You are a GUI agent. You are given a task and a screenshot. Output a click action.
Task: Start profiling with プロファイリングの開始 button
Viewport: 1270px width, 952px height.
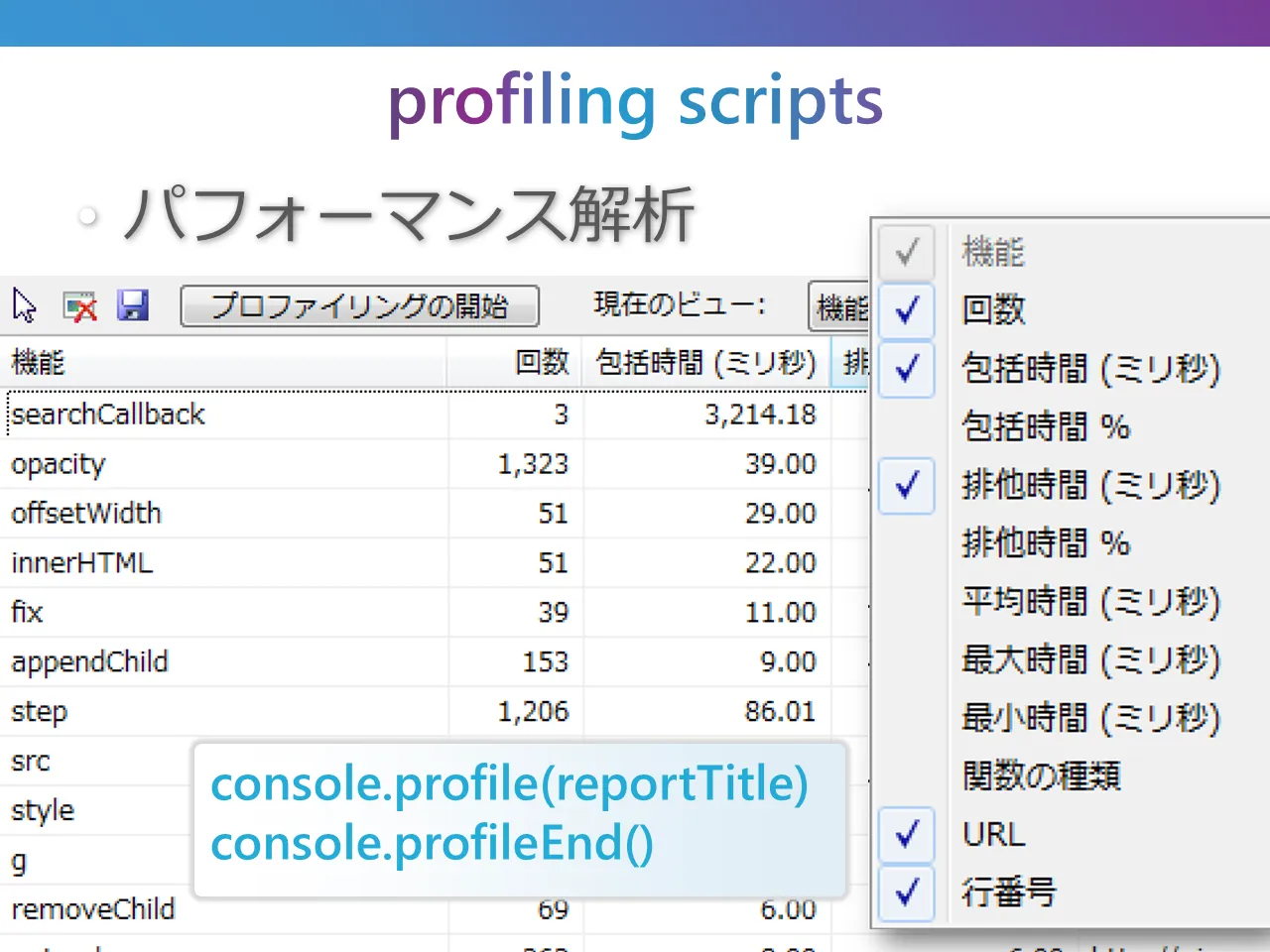359,305
